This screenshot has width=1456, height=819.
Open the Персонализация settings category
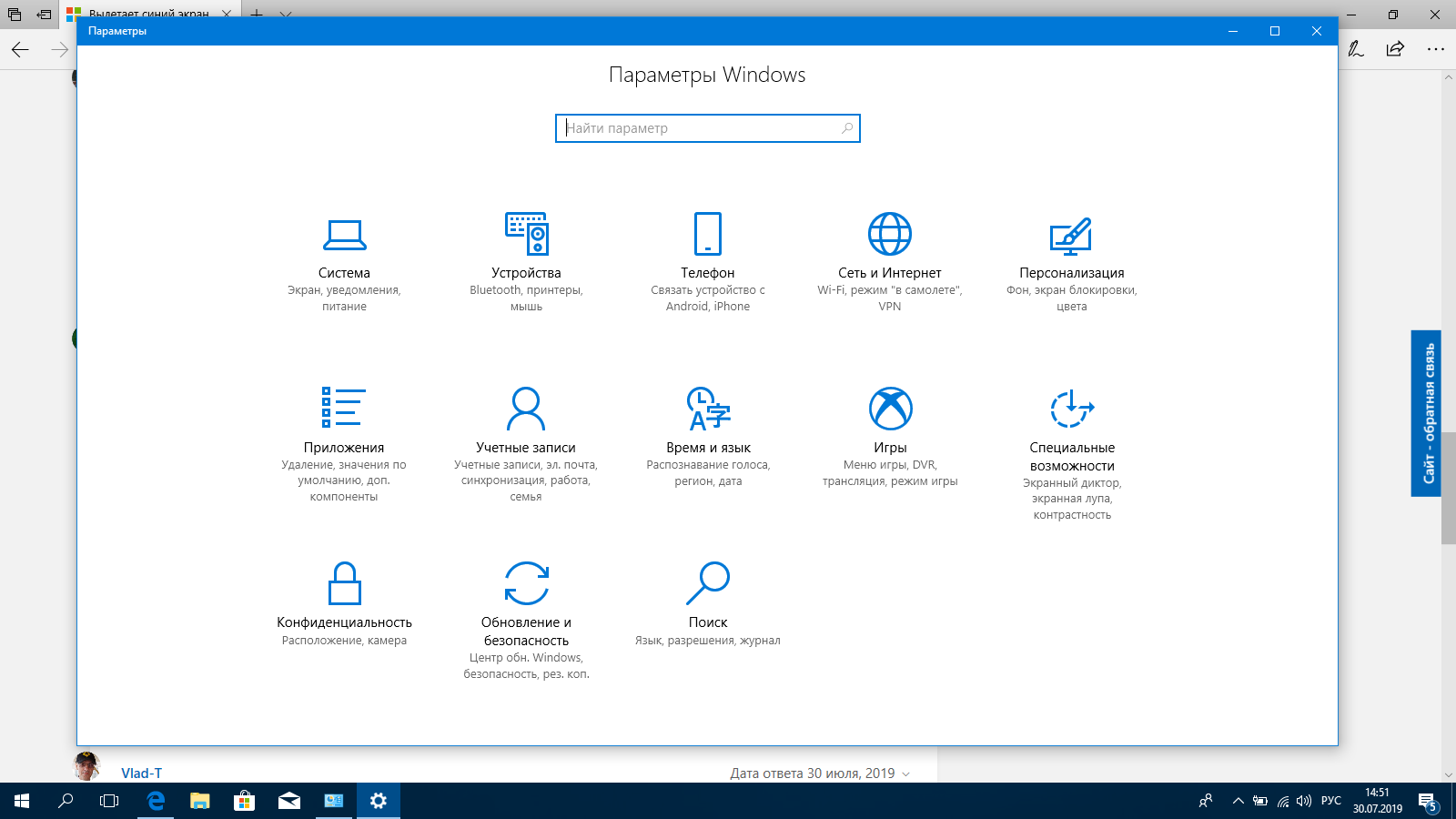[x=1072, y=264]
